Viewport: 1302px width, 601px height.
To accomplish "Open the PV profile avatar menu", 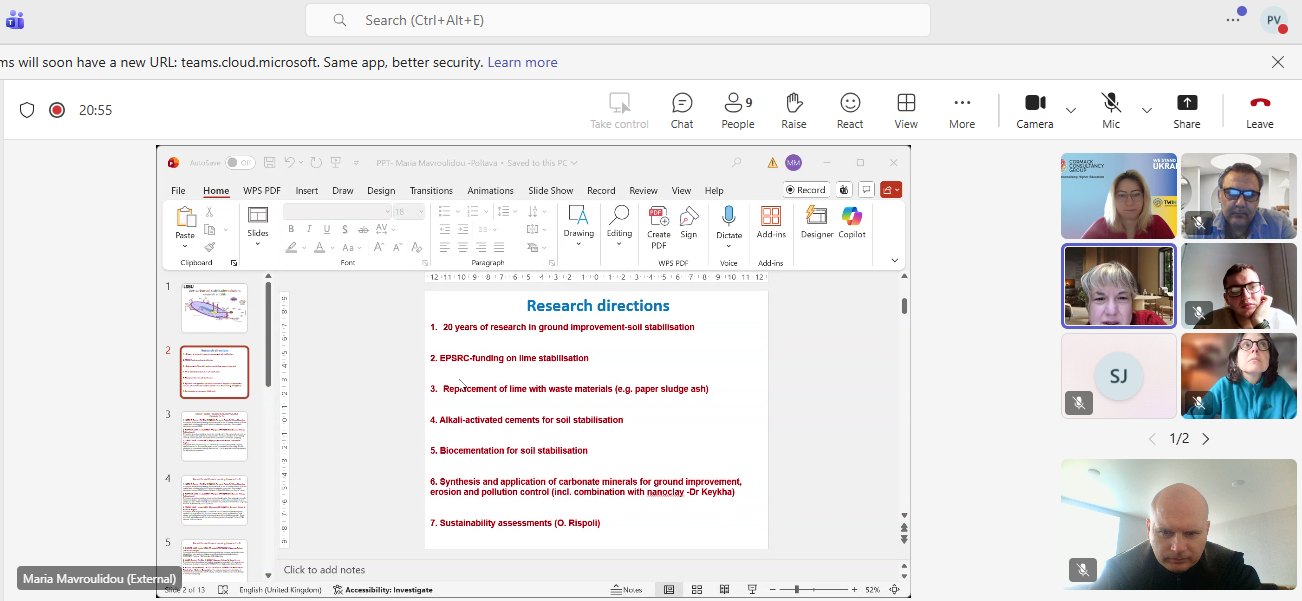I will (1273, 20).
